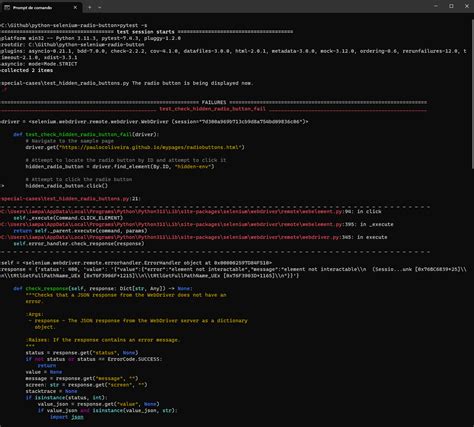
Task: Close the Prompt de comando tab
Action: click(75, 7)
